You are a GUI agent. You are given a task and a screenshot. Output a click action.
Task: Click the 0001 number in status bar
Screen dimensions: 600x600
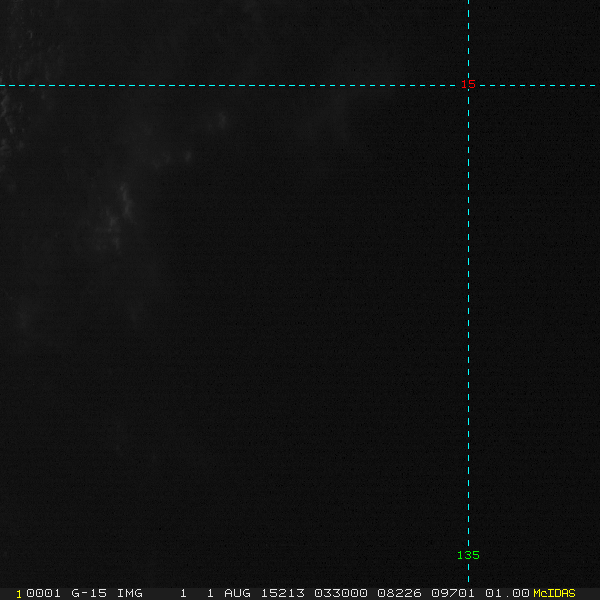[x=43, y=593]
